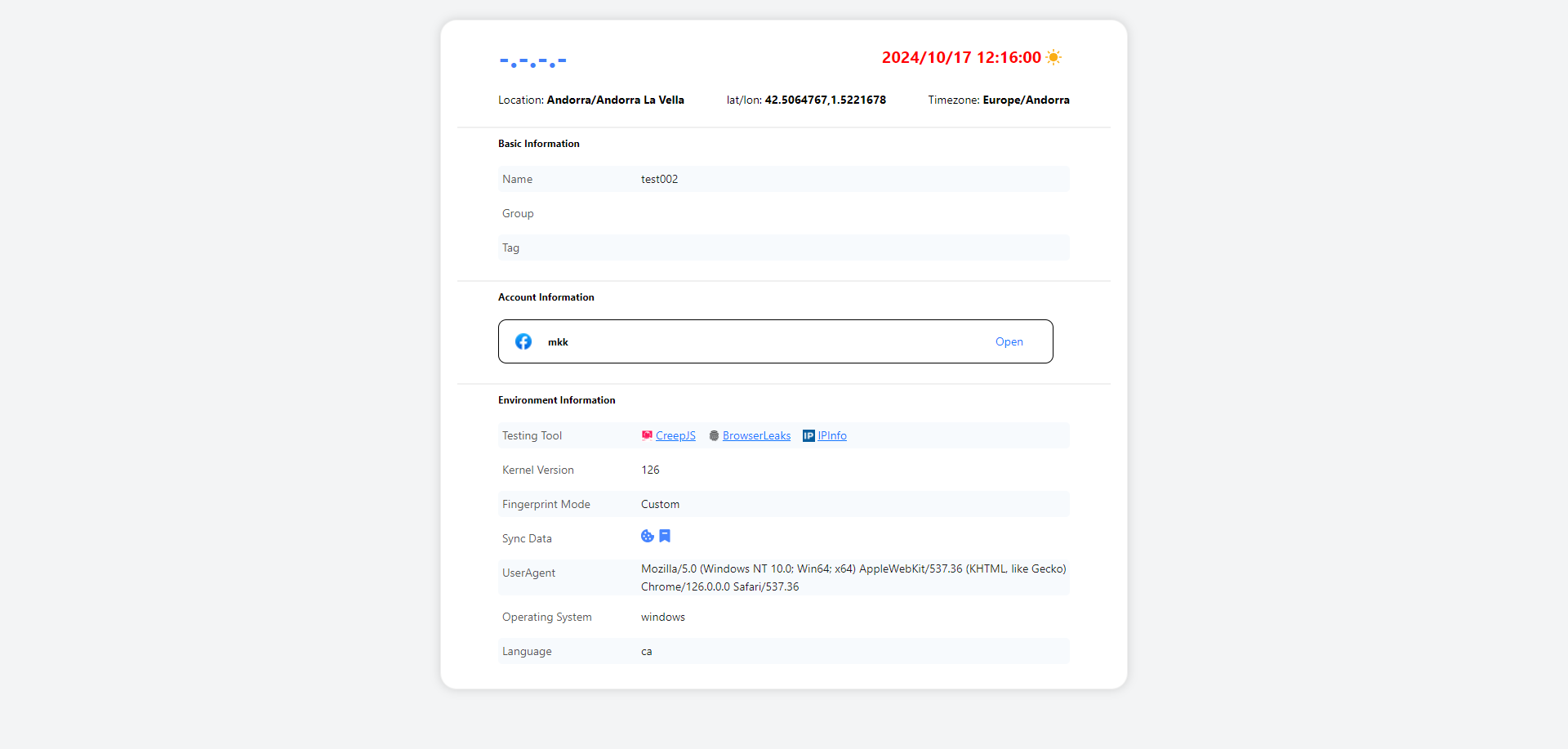Click the bookmark sync data icon
The width and height of the screenshot is (1568, 749).
click(665, 536)
